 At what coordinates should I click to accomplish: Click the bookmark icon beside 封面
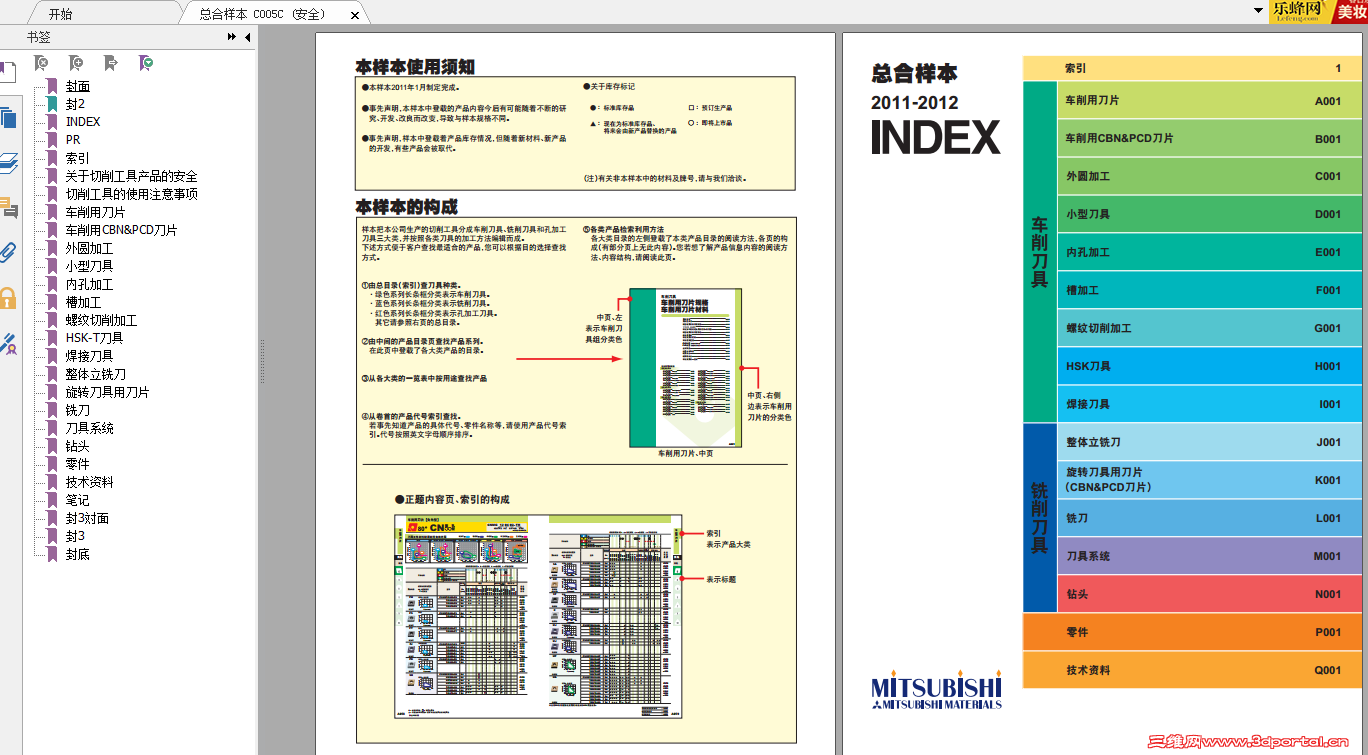52,86
